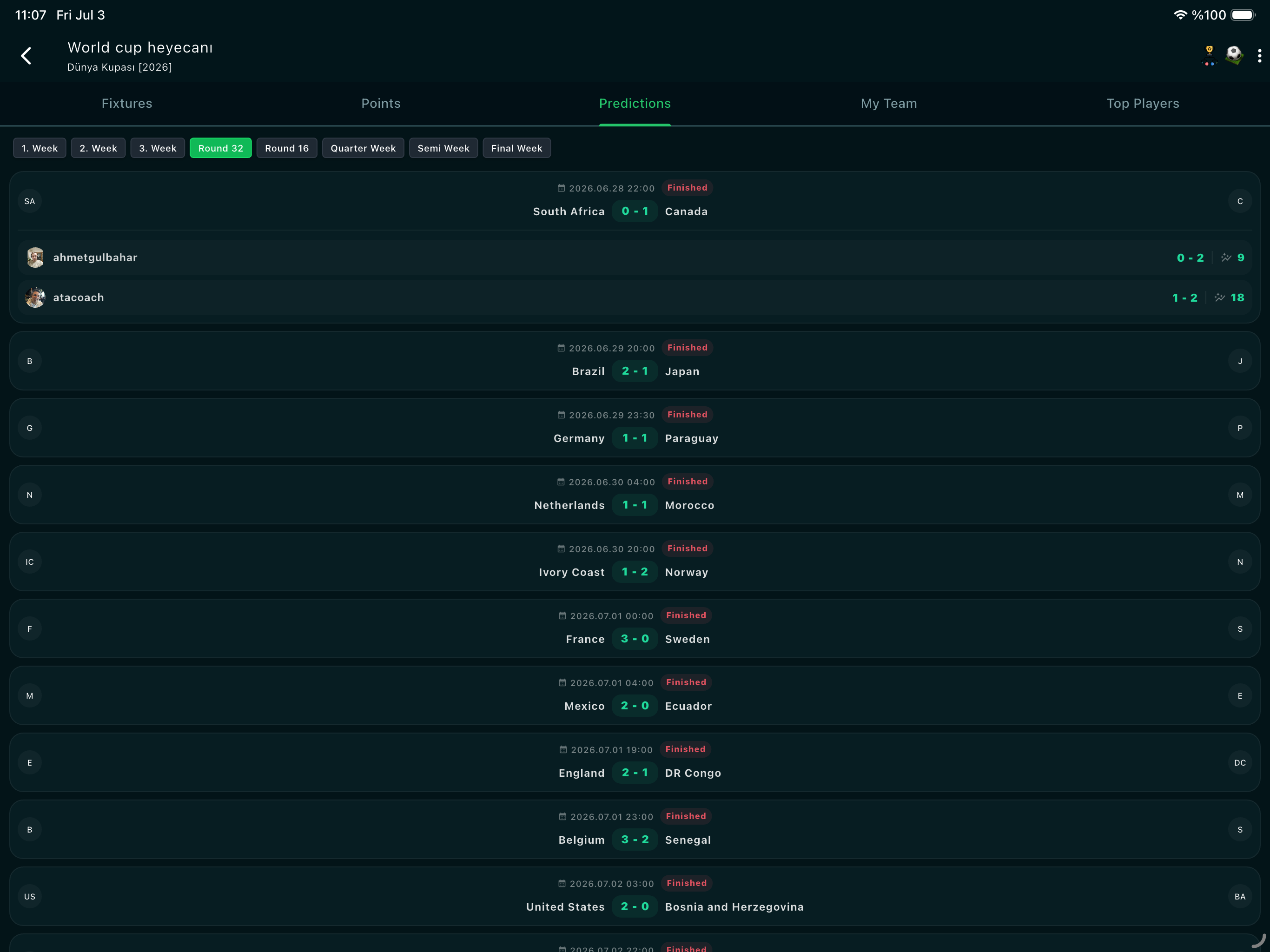Select the Final Week filter
The height and width of the screenshot is (952, 1270).
[x=516, y=148]
